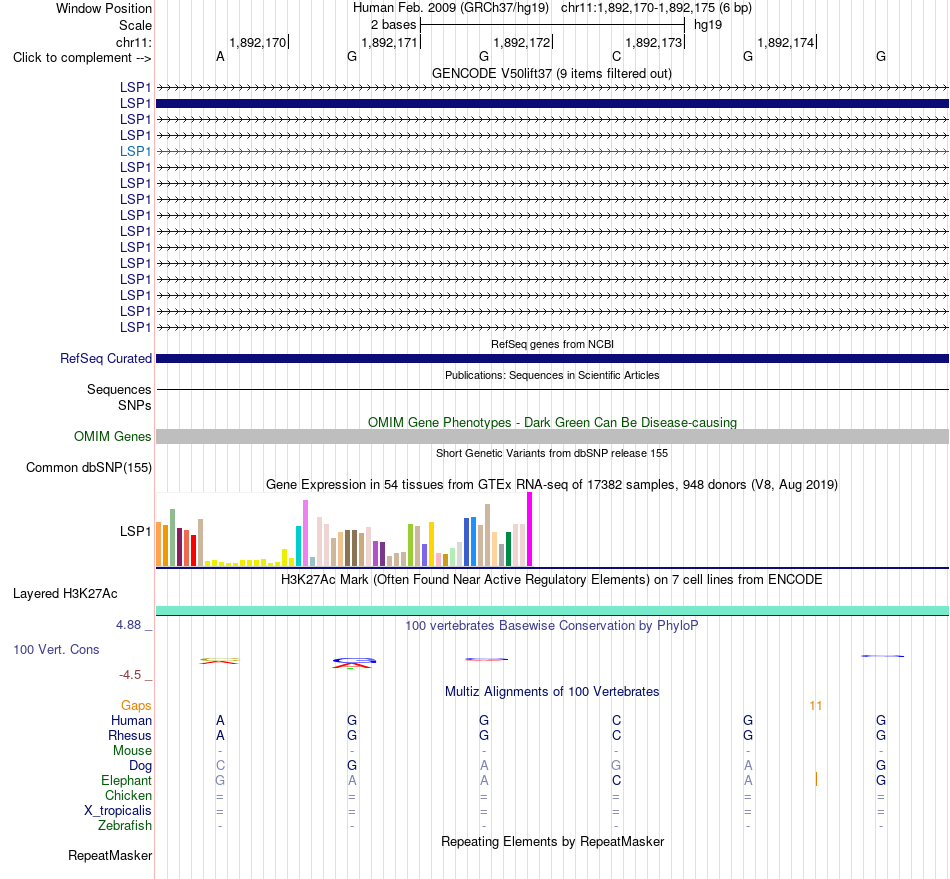950x879 pixels.
Task: Click the LSP1 label beside the GTEx chart
Action: (x=135, y=531)
